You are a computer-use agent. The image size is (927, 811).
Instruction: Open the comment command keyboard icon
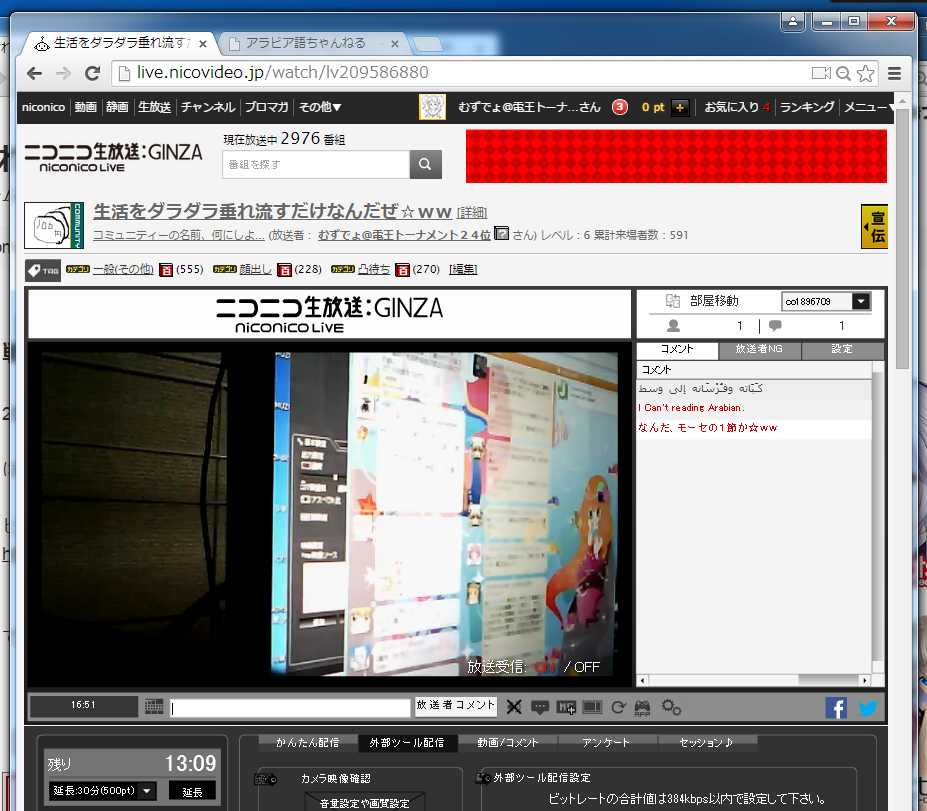tap(154, 706)
